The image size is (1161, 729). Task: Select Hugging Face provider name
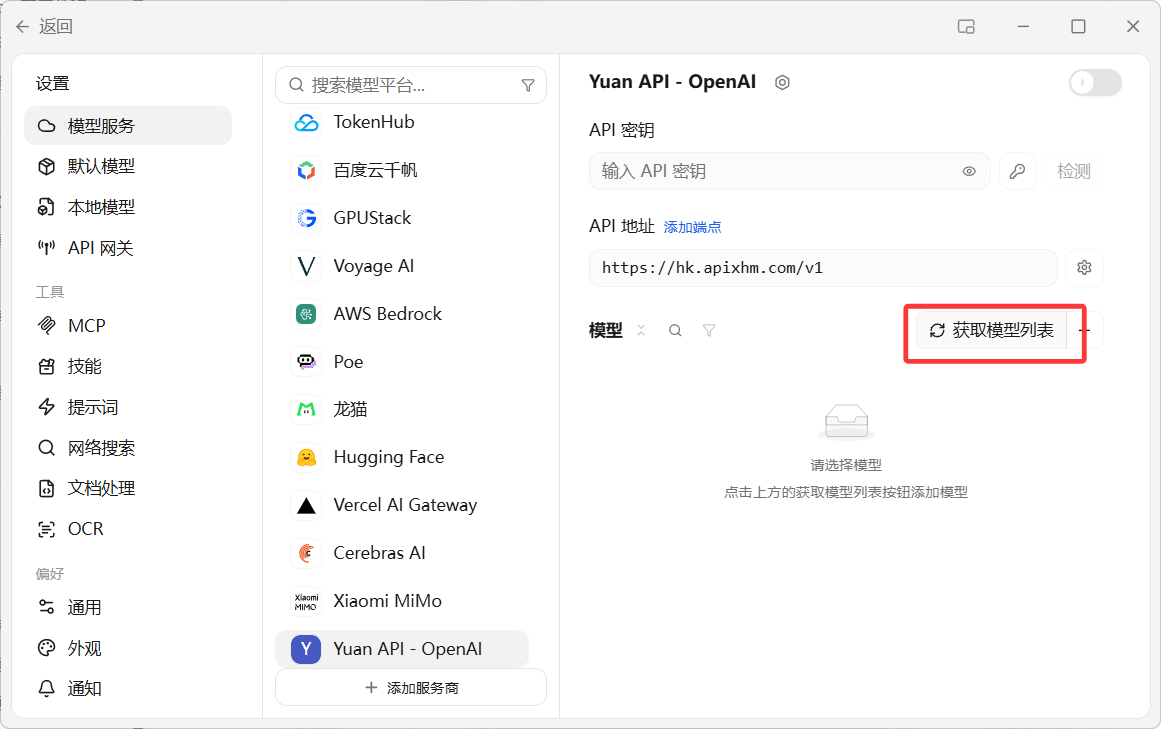(x=389, y=457)
